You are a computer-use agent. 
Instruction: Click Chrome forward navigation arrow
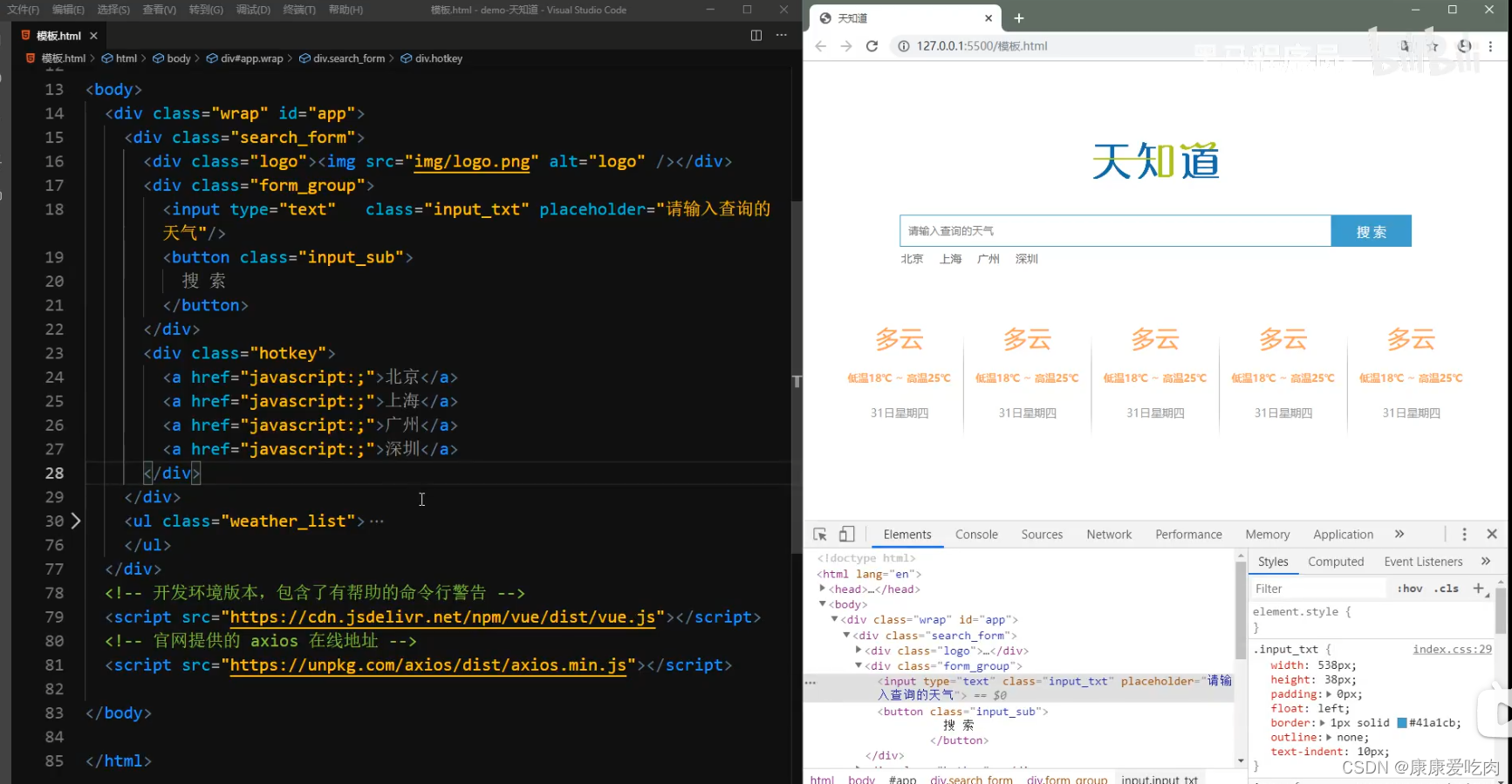(x=845, y=46)
